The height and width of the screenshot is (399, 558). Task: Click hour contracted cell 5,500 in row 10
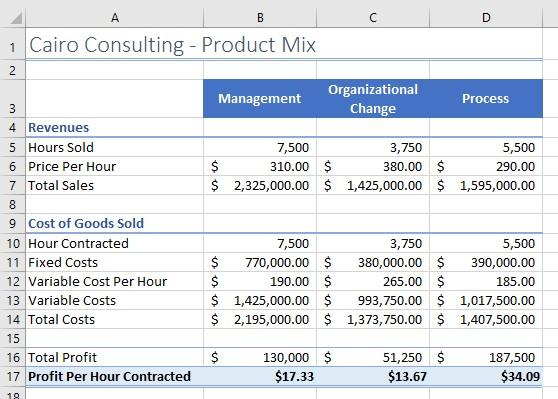coord(486,243)
